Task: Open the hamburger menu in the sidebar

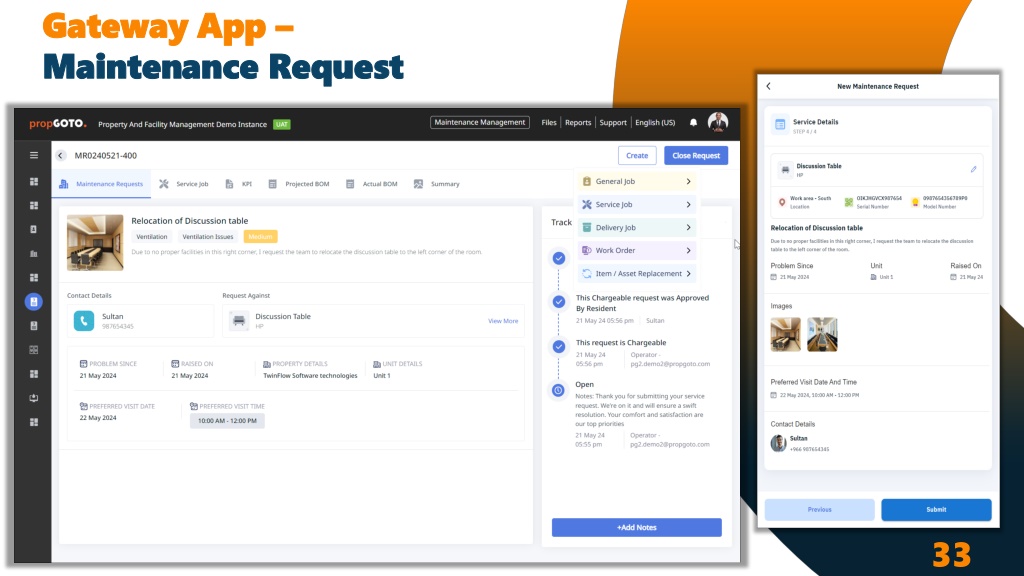Action: 34,155
